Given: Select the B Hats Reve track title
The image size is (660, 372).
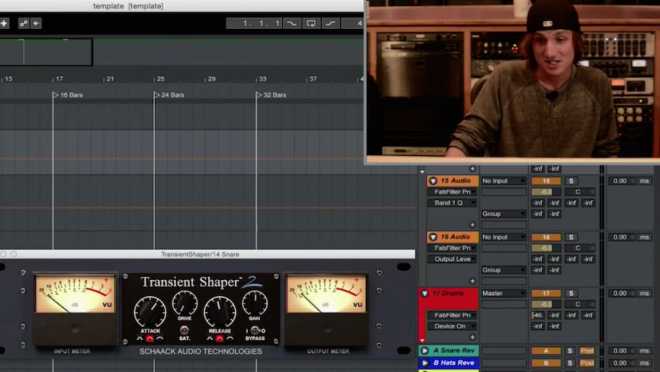Looking at the screenshot, I should pyautogui.click(x=453, y=363).
